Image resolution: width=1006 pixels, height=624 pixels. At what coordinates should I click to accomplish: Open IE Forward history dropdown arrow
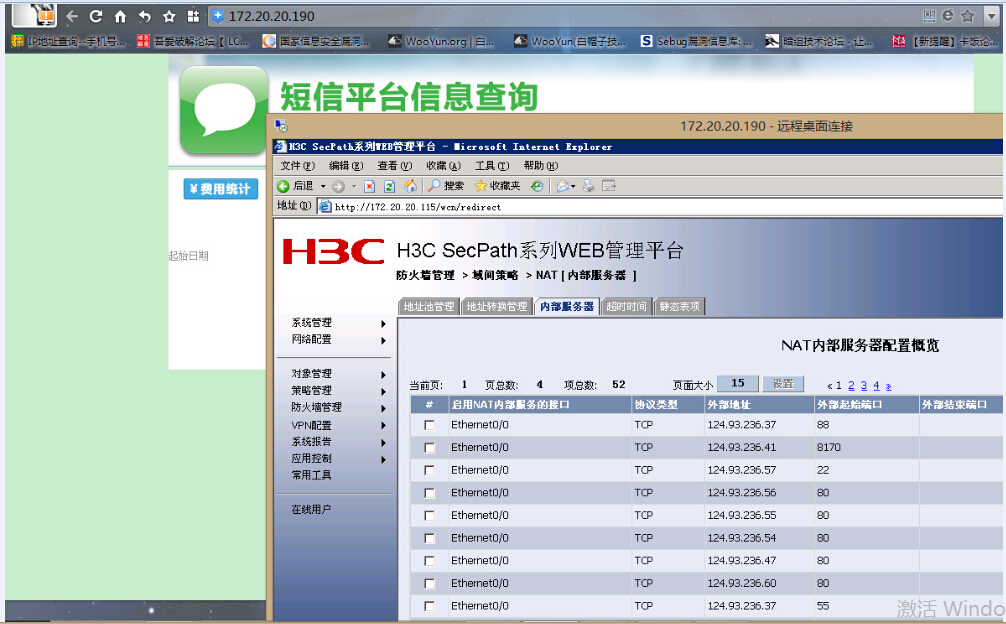pos(354,186)
